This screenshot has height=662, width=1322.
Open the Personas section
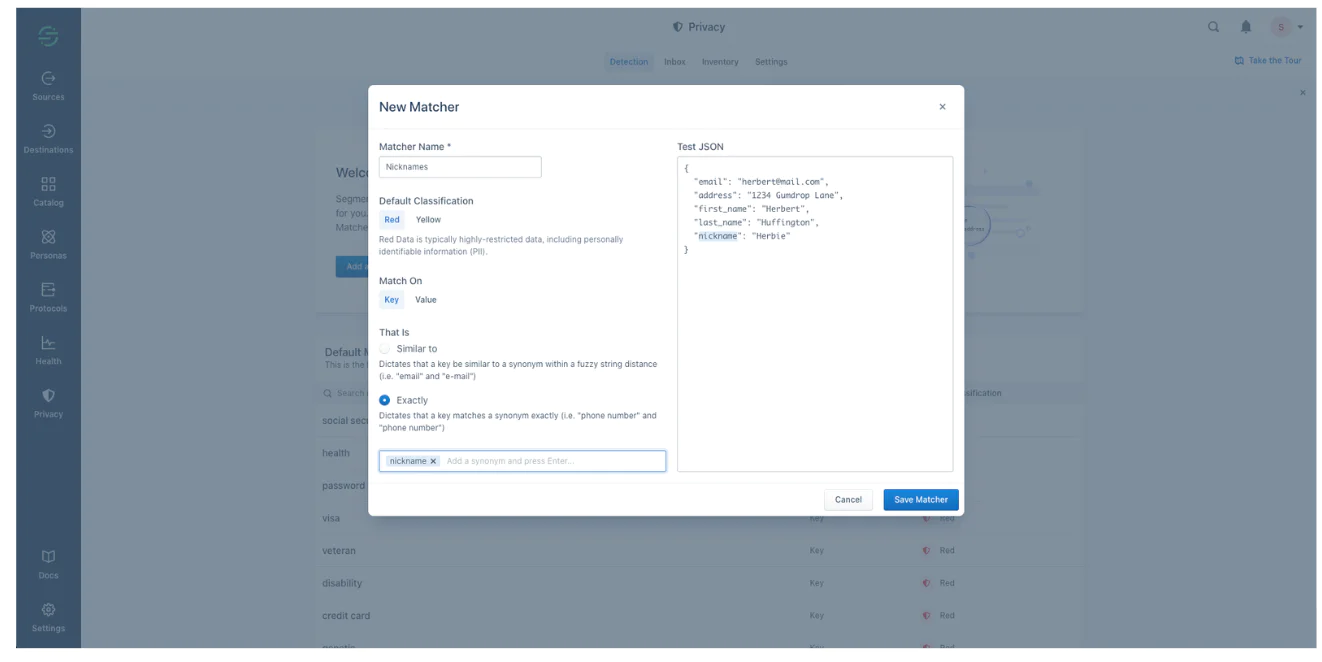pos(47,244)
